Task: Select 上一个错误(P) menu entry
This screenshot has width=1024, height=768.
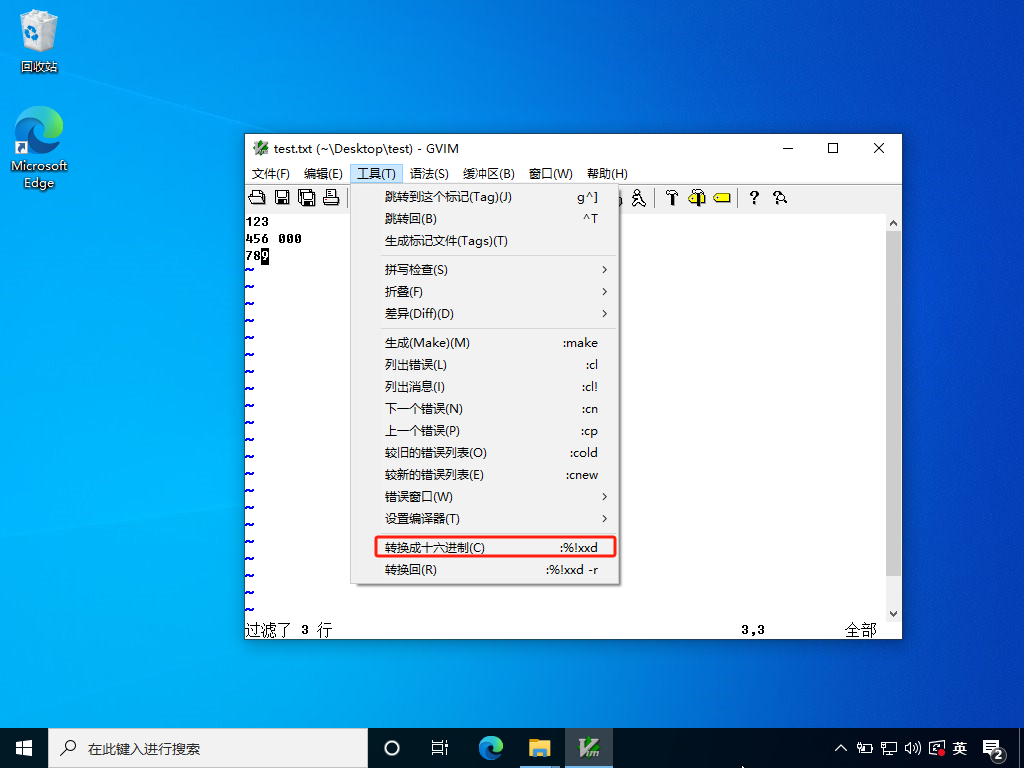Action: (485, 431)
